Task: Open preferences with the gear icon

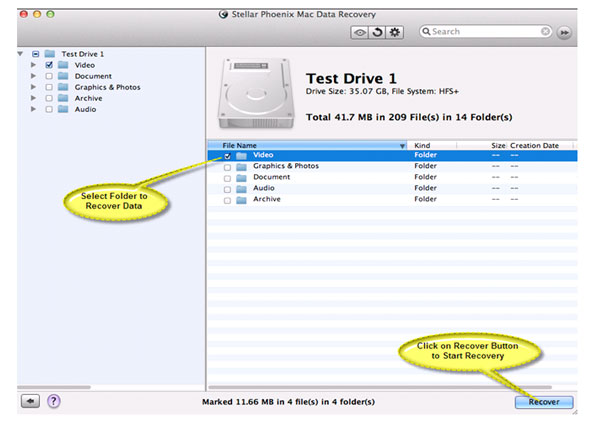Action: pyautogui.click(x=394, y=32)
